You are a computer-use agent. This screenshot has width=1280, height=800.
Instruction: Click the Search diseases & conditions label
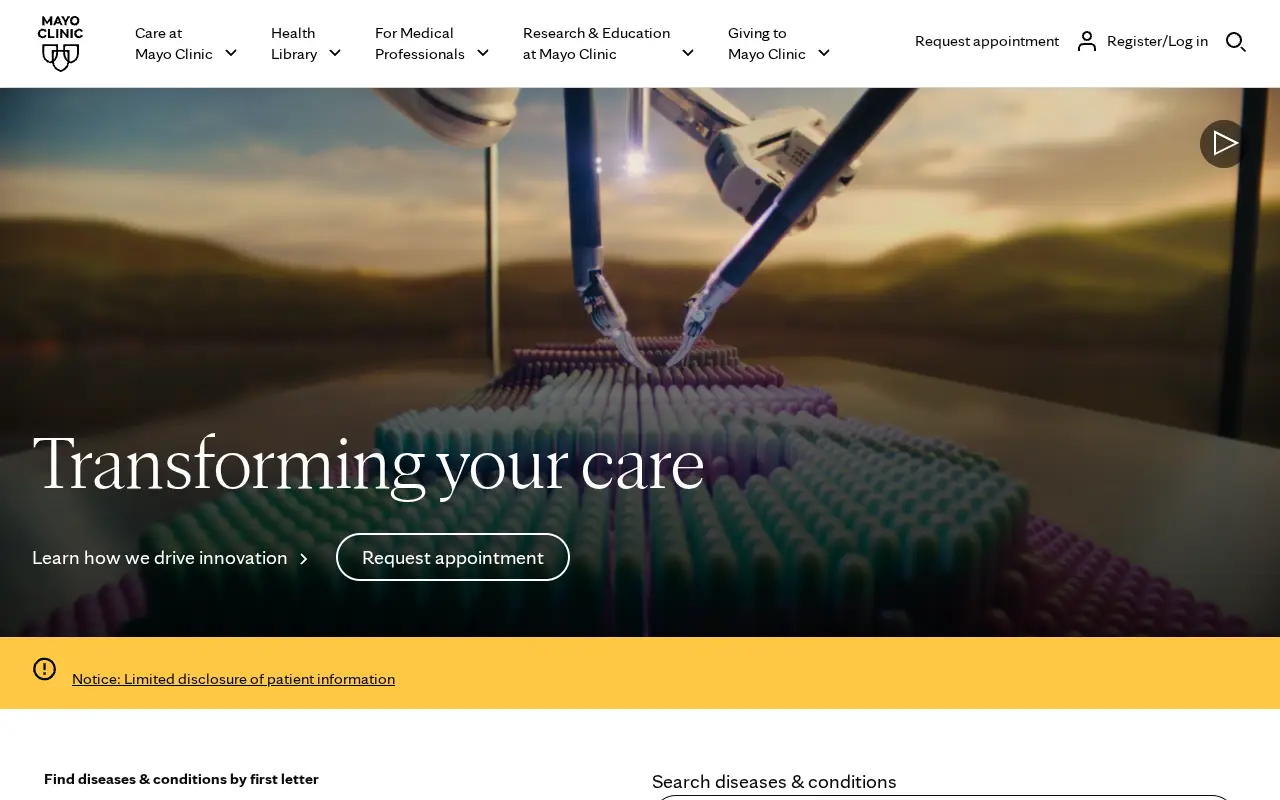point(774,782)
